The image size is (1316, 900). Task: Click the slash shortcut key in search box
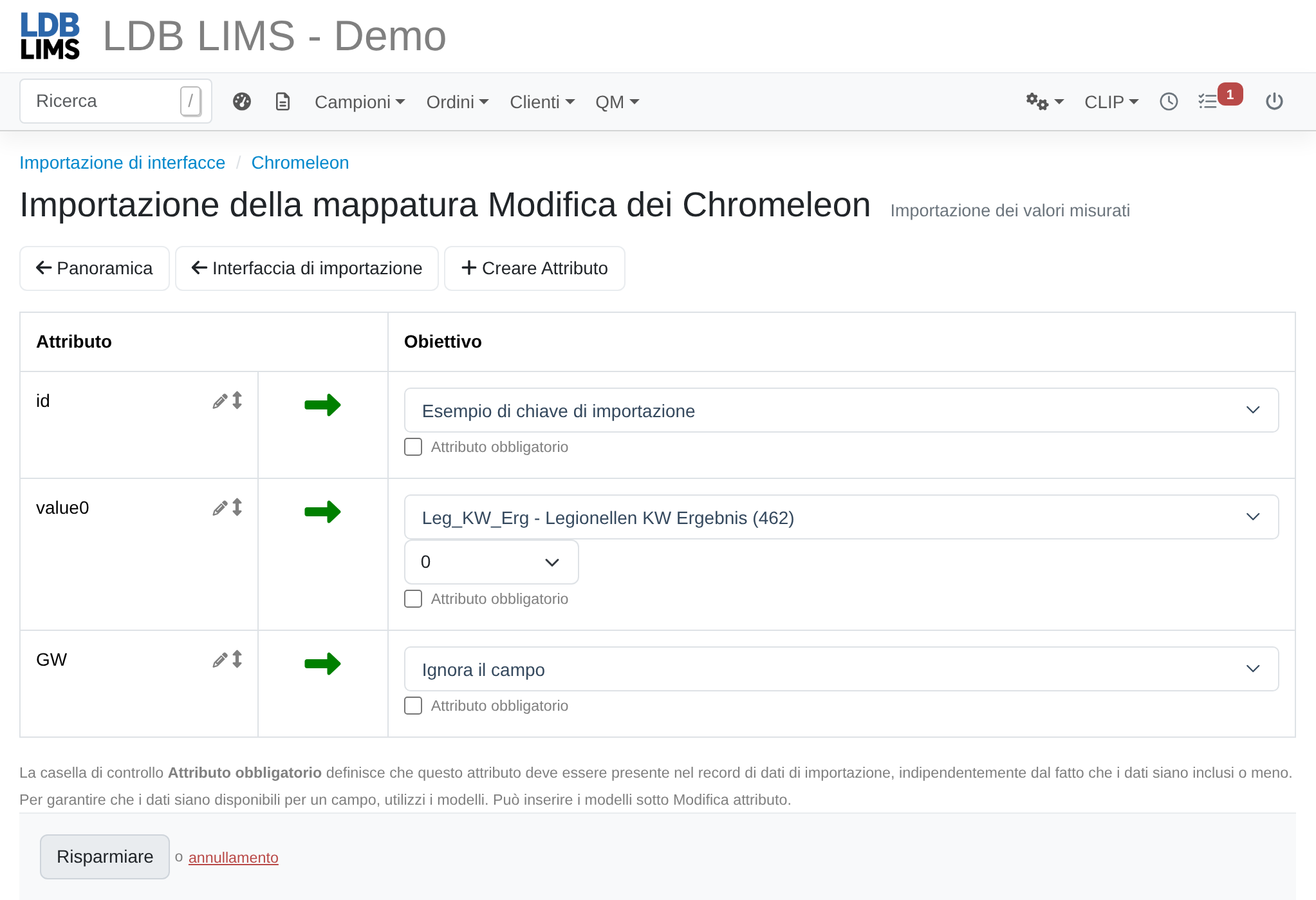[x=190, y=101]
